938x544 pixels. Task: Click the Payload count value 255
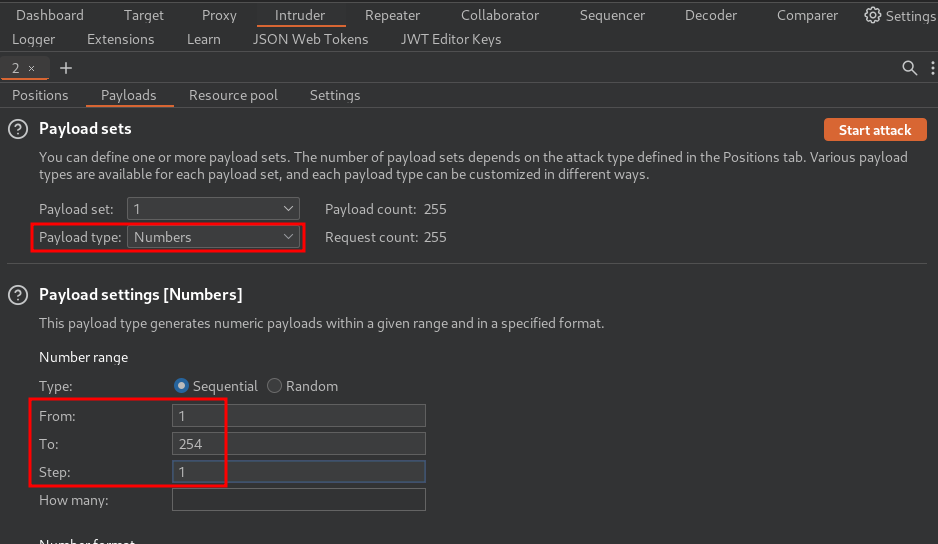point(435,209)
